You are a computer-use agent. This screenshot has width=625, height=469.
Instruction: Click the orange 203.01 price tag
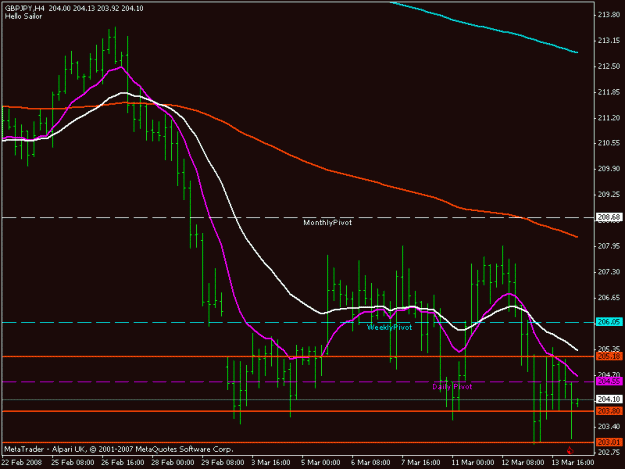click(609, 442)
